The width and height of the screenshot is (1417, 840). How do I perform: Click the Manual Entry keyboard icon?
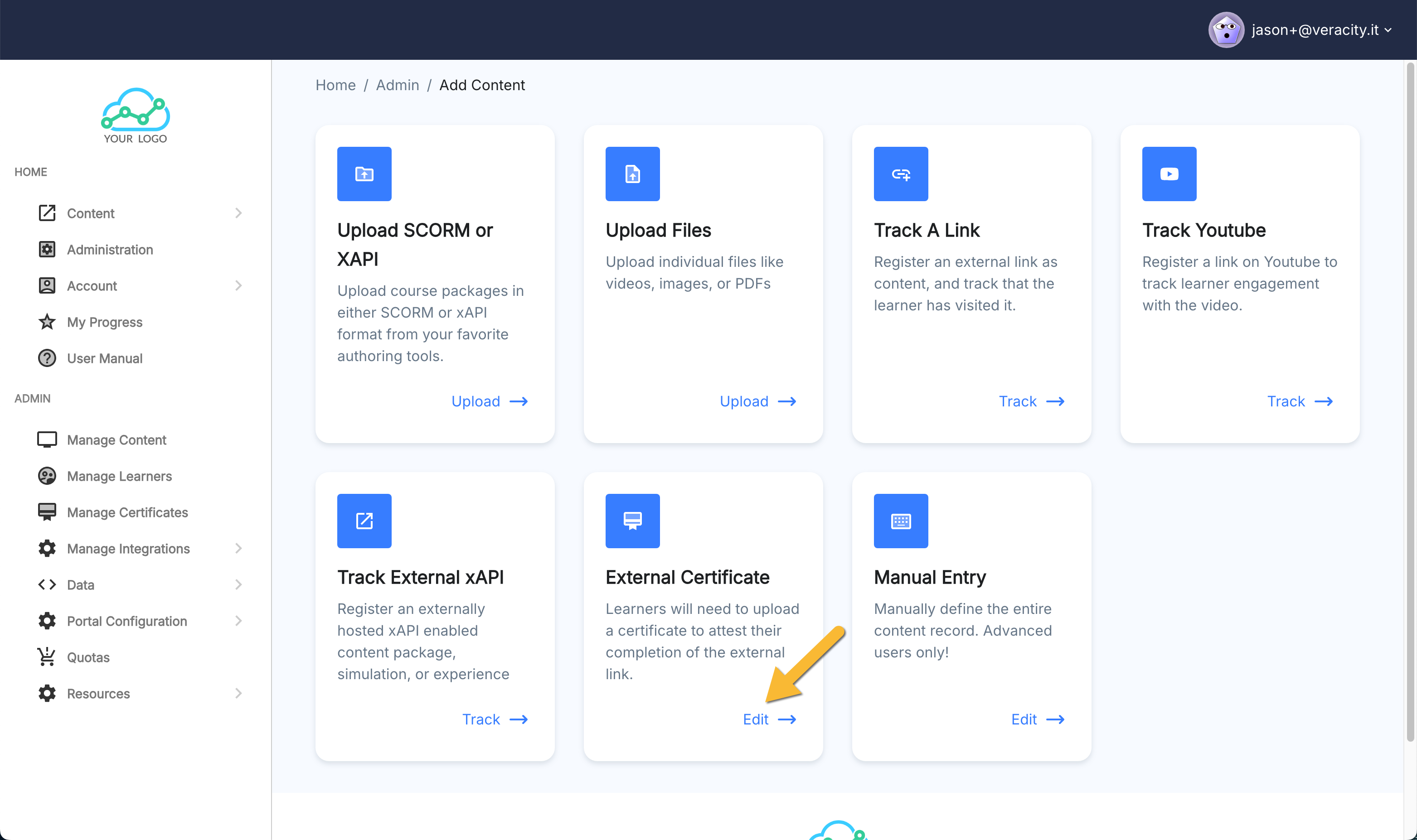pyautogui.click(x=901, y=521)
